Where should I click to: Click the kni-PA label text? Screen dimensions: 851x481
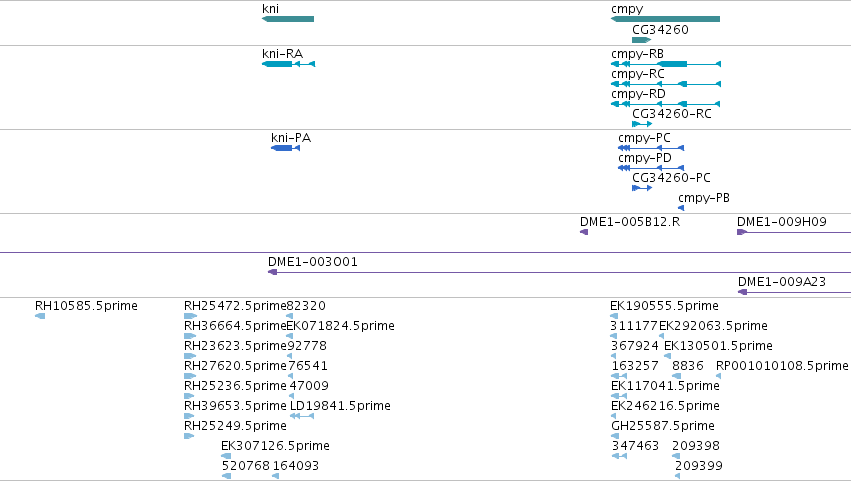(x=291, y=138)
